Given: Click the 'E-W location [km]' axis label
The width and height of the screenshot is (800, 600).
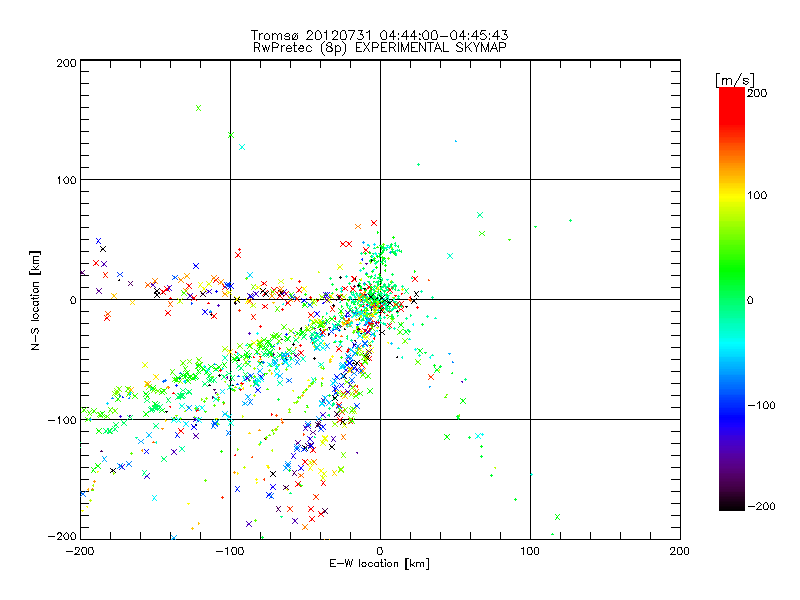Looking at the screenshot, I should (379, 564).
